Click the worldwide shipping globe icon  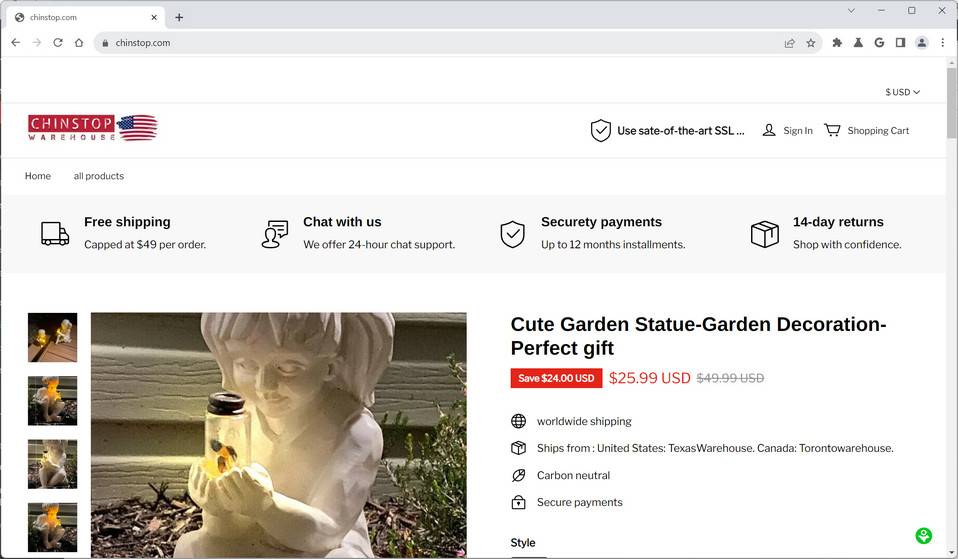tap(518, 421)
